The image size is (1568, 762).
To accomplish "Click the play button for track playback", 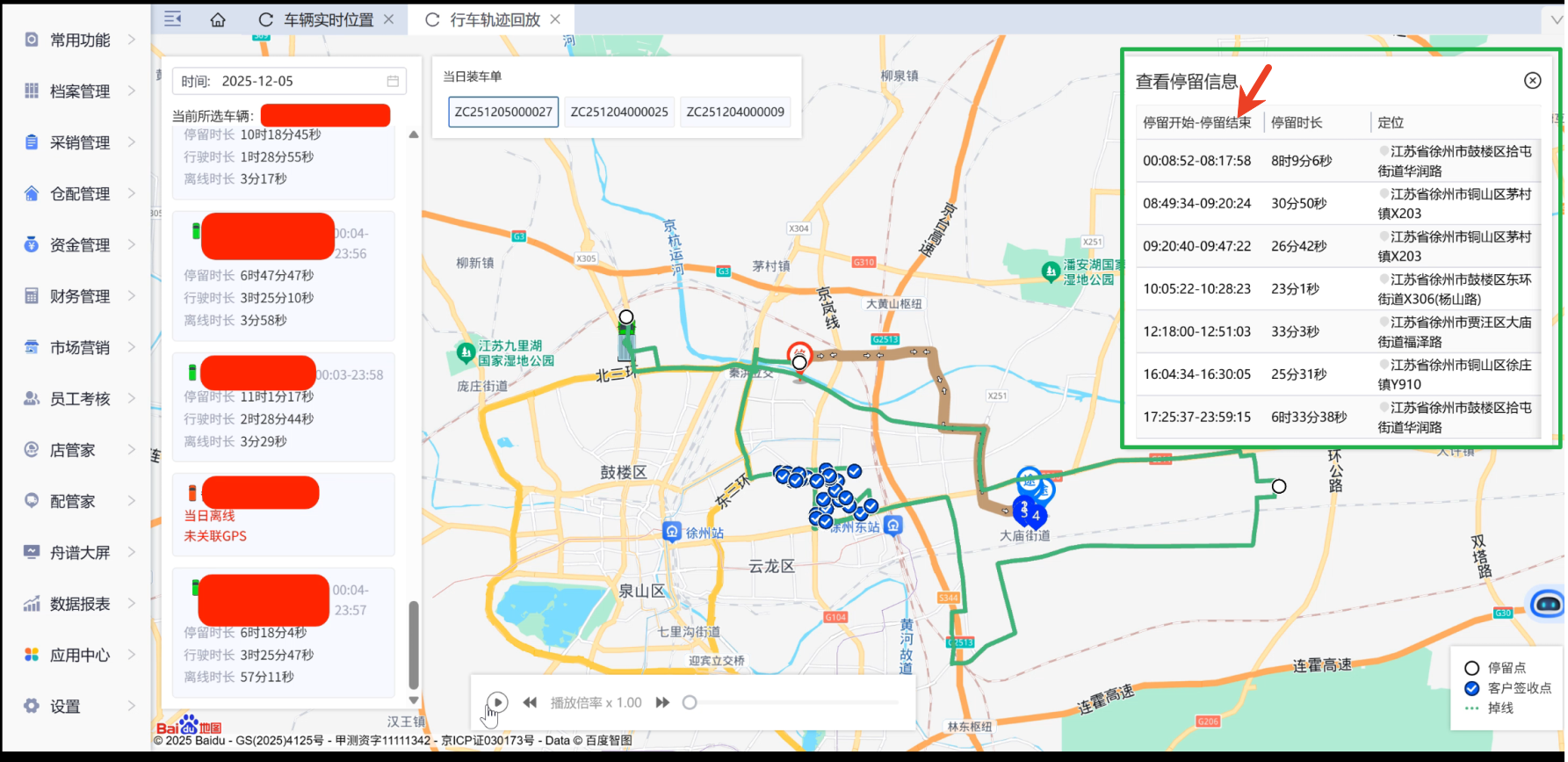I will coord(497,702).
